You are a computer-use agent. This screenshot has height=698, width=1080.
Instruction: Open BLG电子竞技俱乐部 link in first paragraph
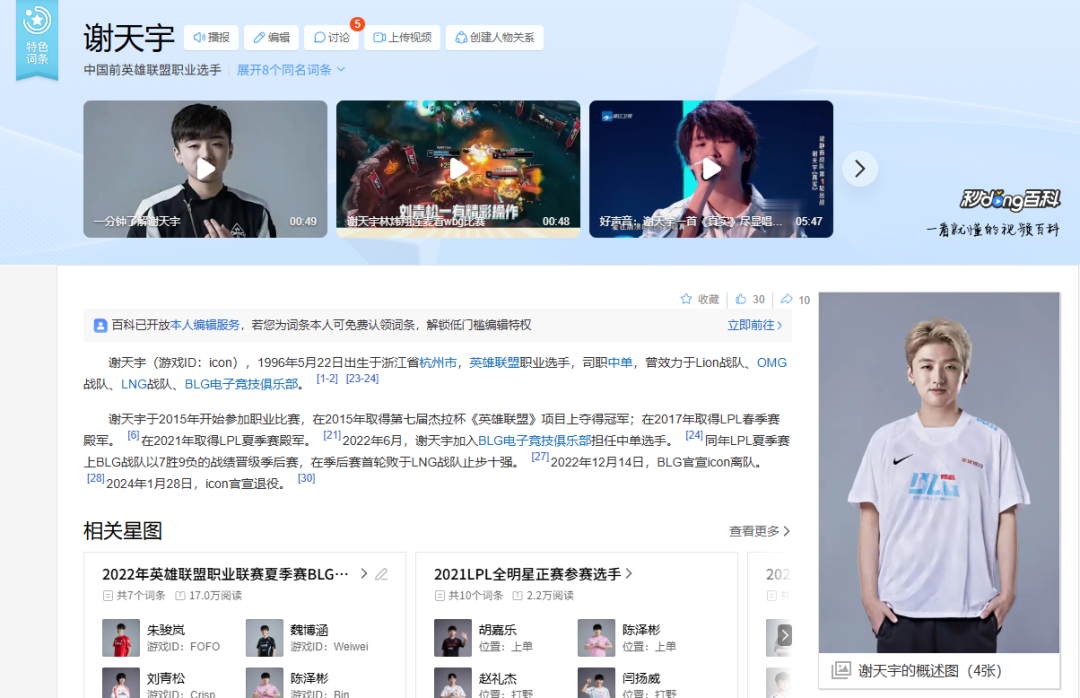[x=241, y=384]
